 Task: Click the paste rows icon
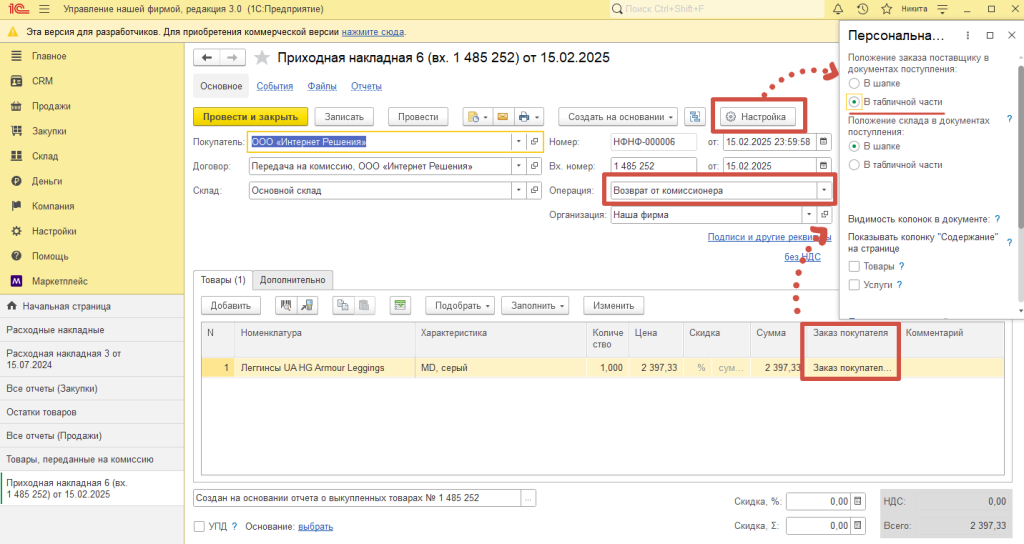pos(364,306)
